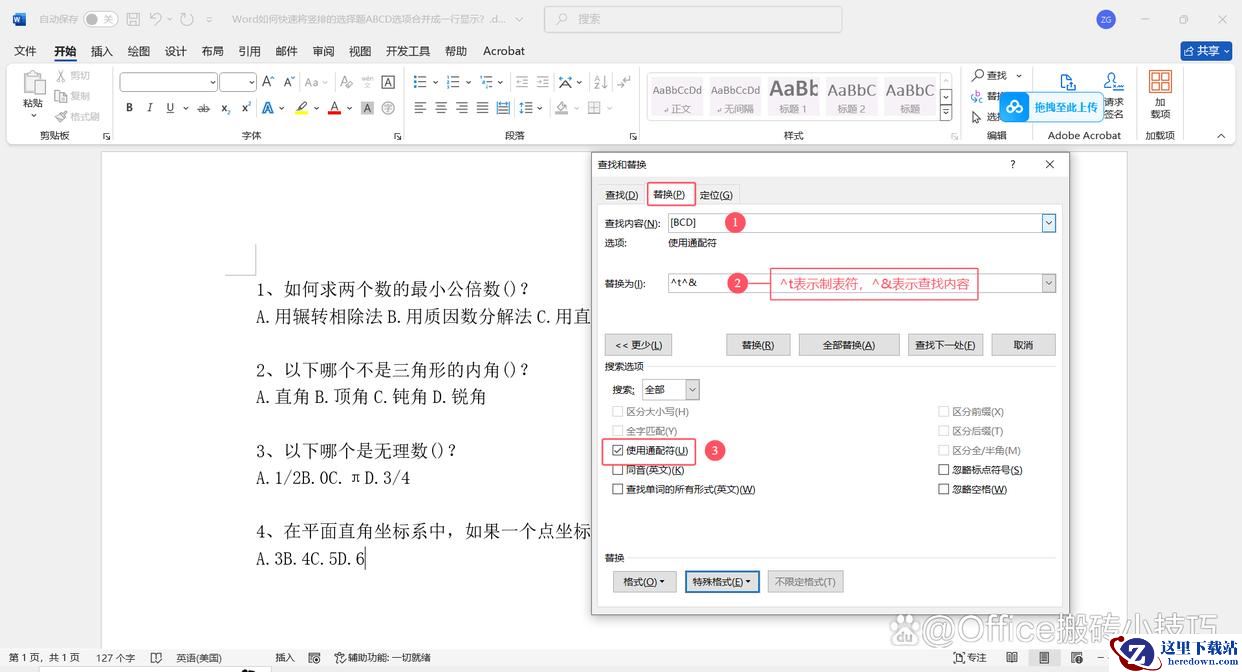Click the 查找下一处 button

click(x=945, y=345)
